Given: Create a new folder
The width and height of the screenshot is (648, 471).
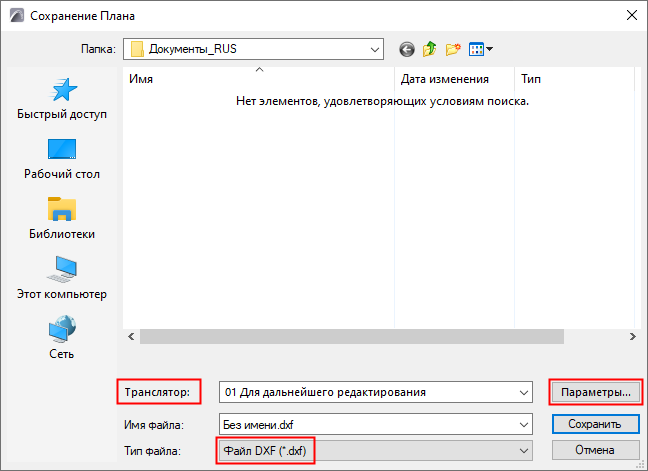Looking at the screenshot, I should coord(453,50).
